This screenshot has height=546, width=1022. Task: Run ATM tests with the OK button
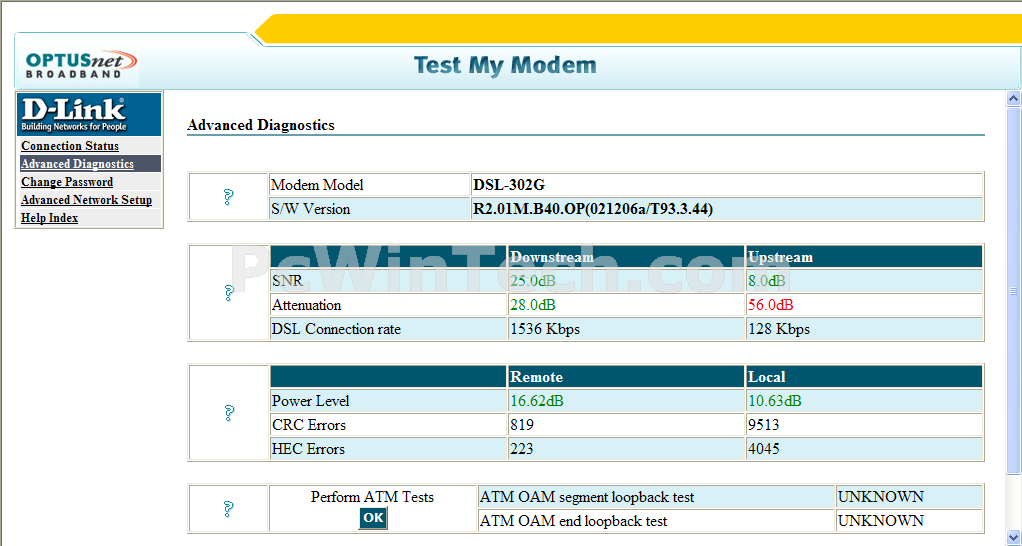coord(373,518)
